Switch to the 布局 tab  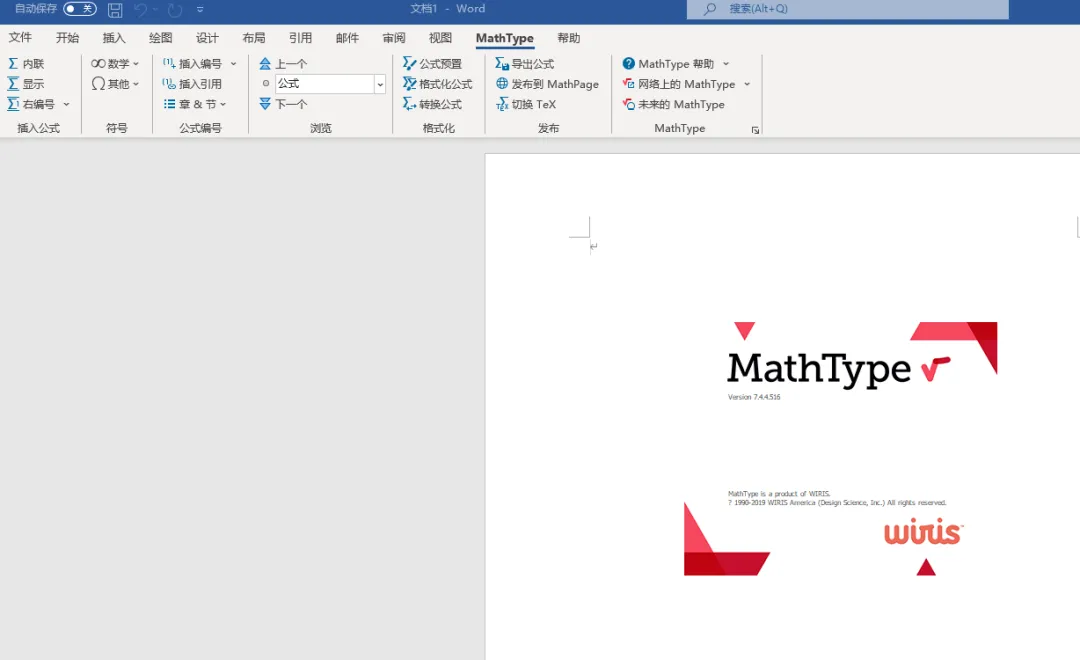[253, 38]
